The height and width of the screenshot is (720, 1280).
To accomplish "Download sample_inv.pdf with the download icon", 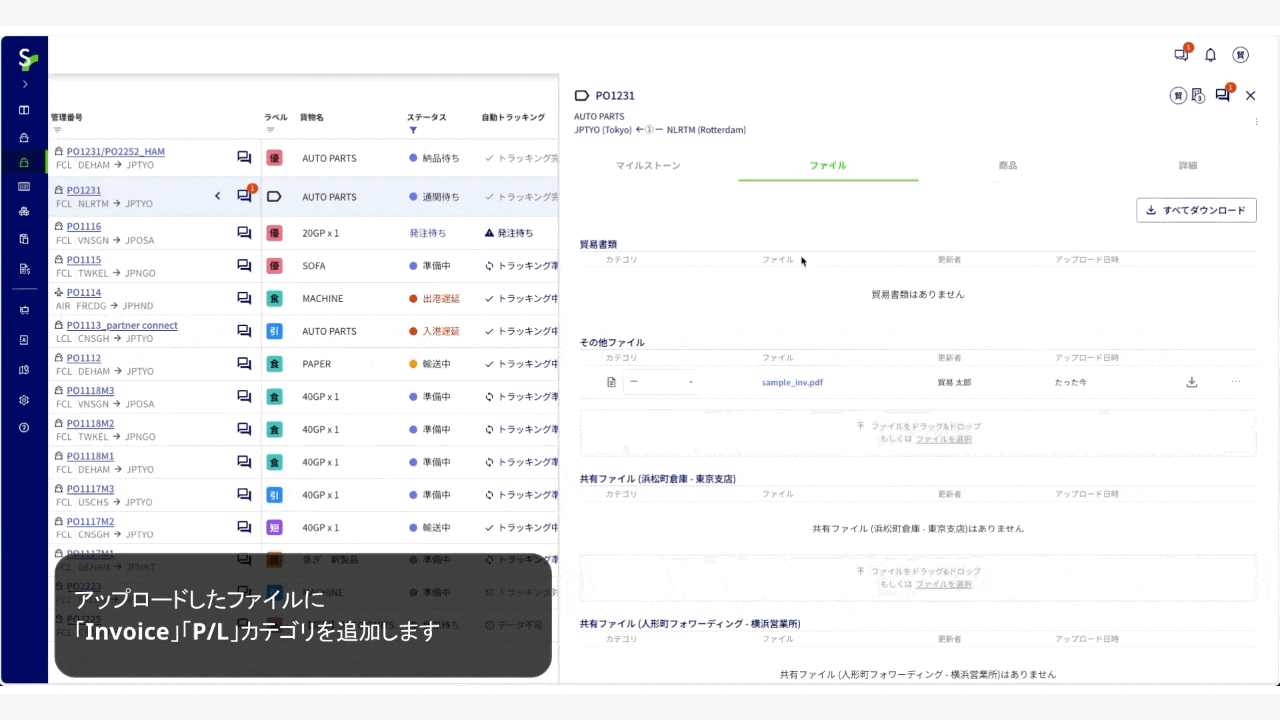I will point(1191,382).
